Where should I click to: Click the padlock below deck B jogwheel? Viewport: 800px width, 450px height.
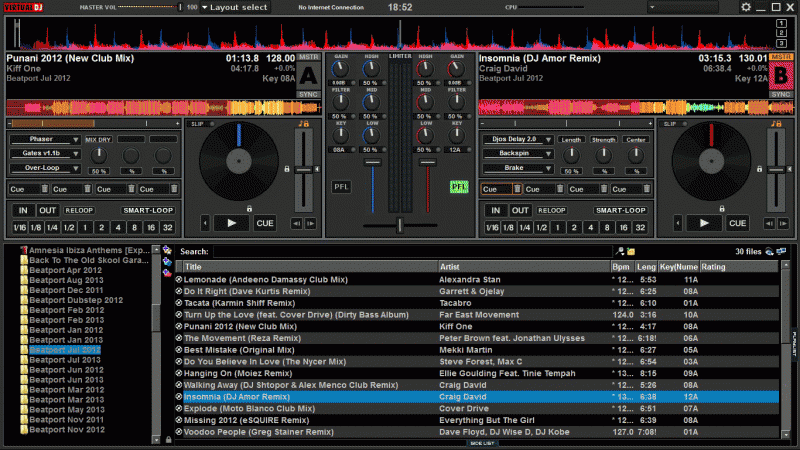[721, 209]
